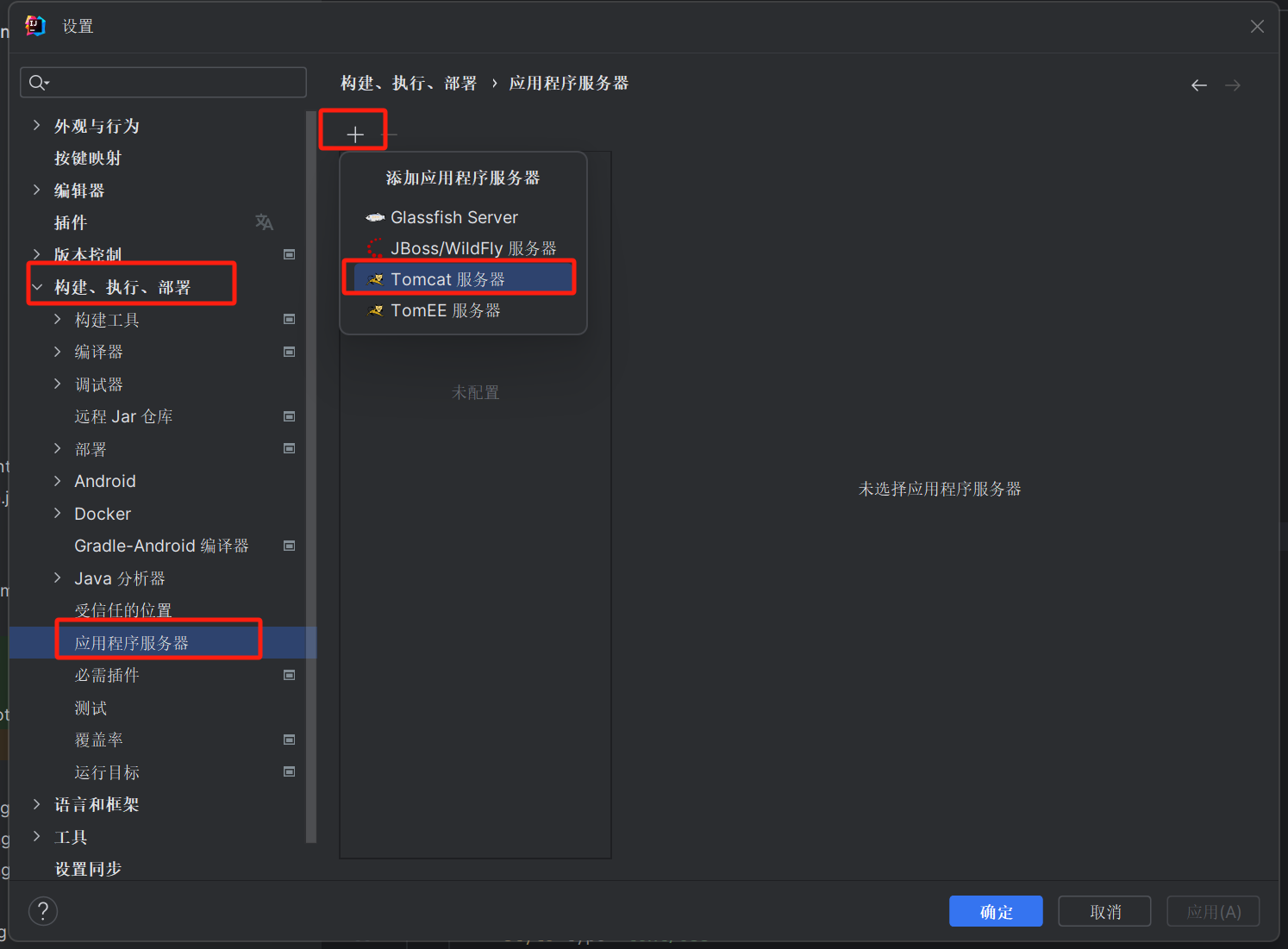Open the 设置同步 settings page
The width and height of the screenshot is (1288, 949).
[x=88, y=869]
